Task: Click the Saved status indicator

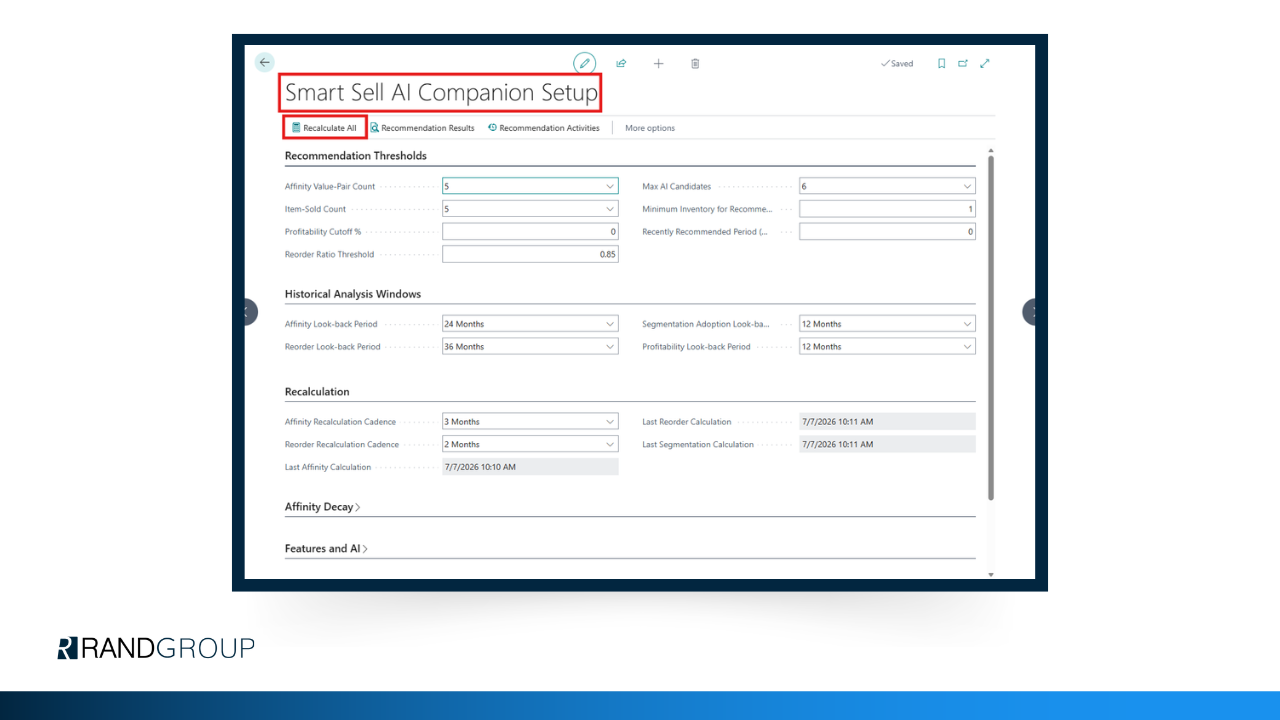Action: [x=897, y=63]
